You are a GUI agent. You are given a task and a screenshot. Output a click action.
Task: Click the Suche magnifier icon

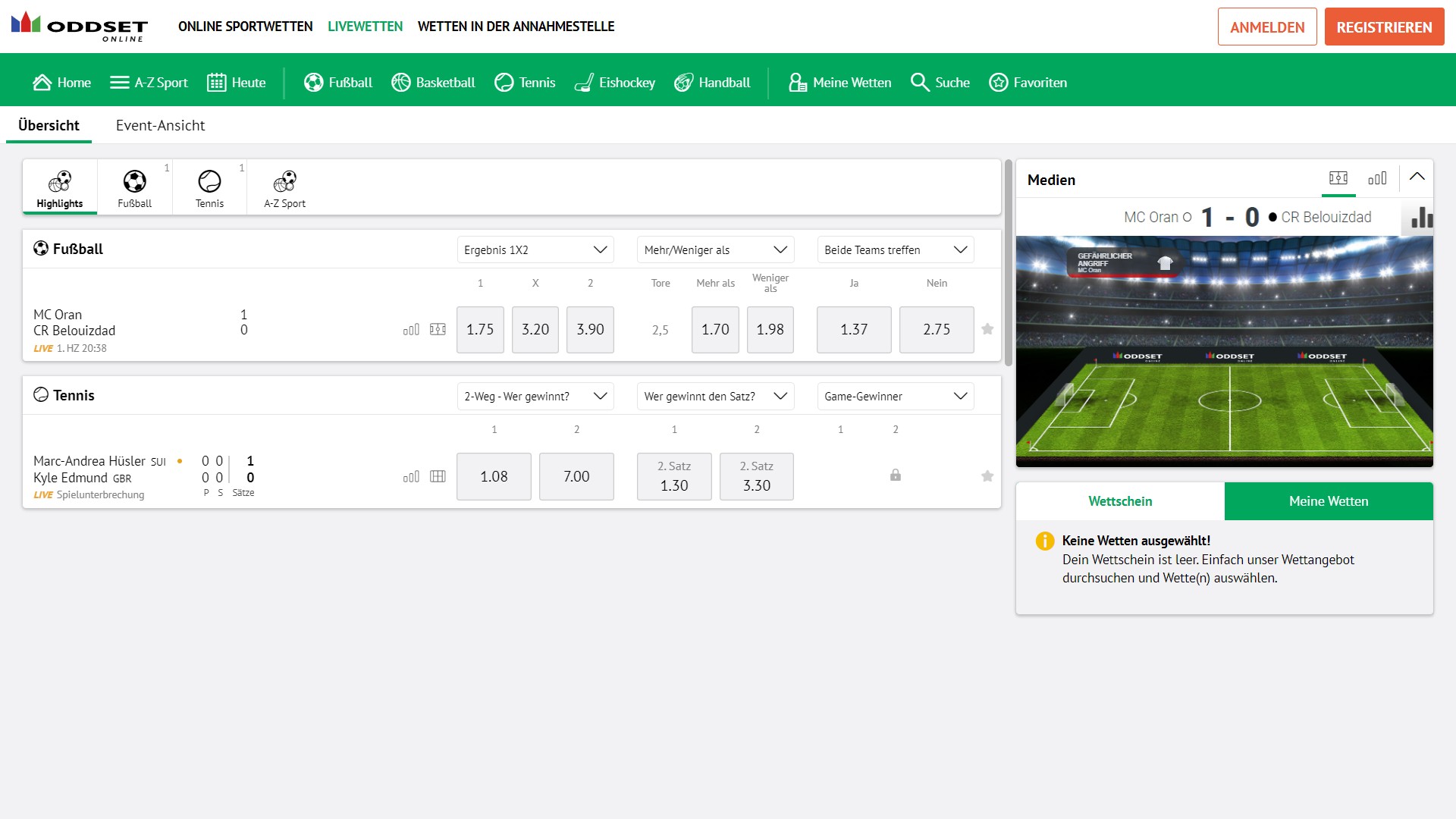tap(919, 82)
